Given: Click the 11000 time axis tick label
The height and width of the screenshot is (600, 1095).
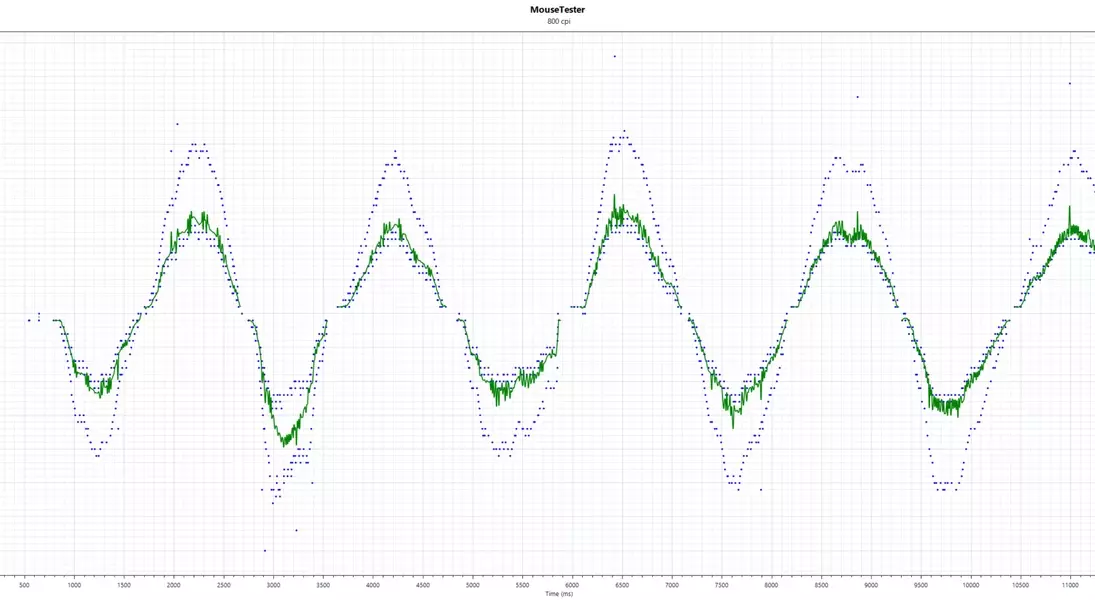Looking at the screenshot, I should [x=1070, y=584].
